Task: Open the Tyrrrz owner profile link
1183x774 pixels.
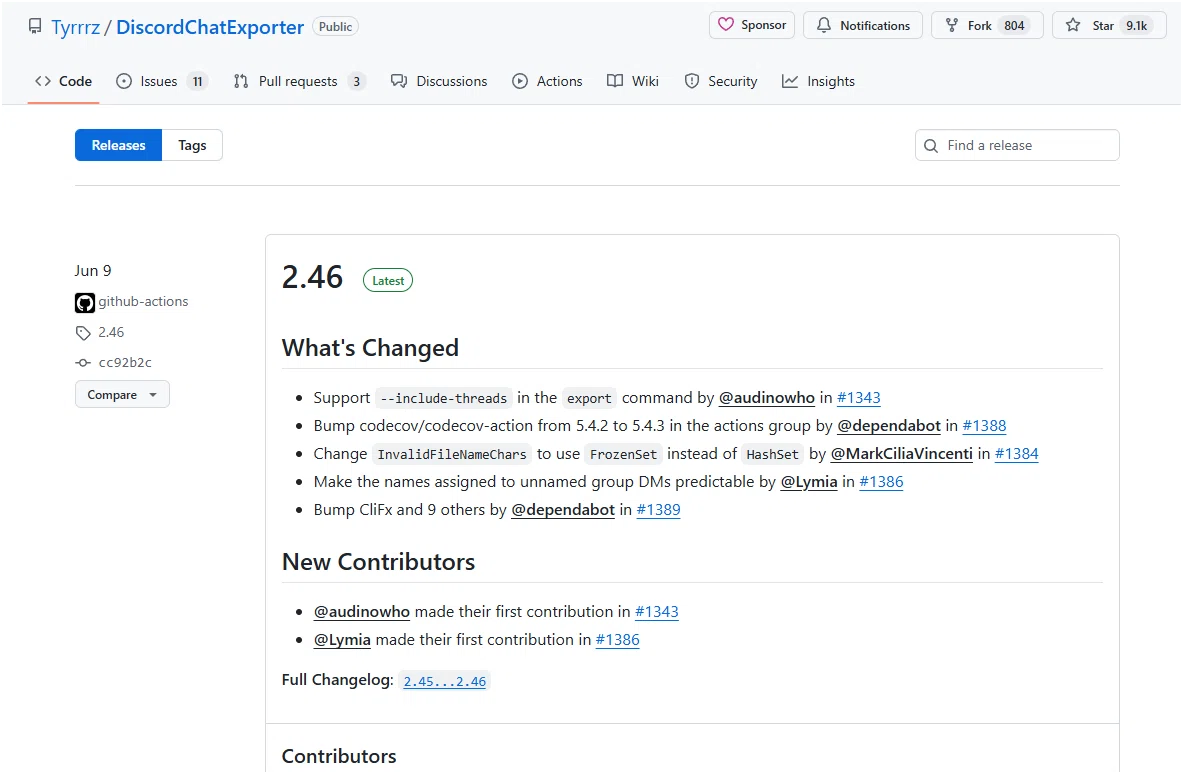Action: [x=75, y=27]
